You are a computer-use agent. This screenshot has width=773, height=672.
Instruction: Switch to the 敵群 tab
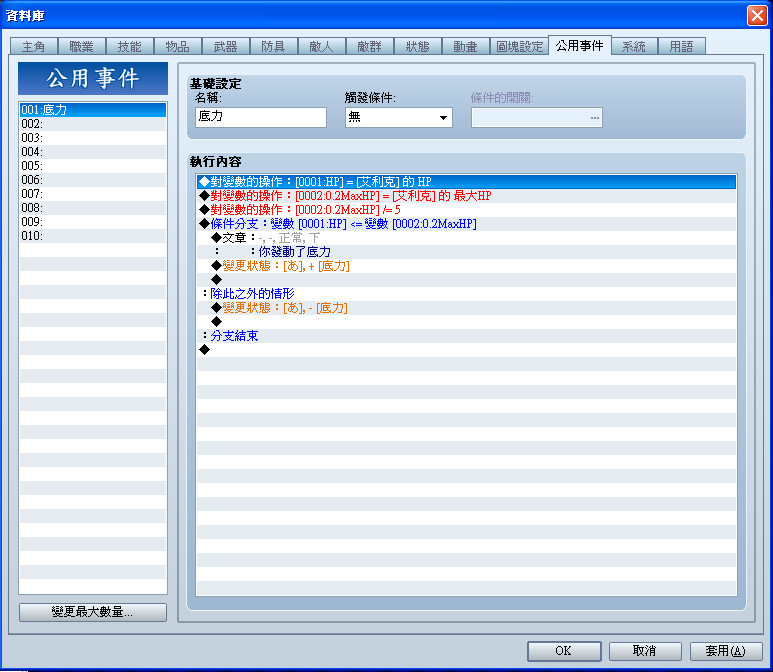tap(370, 46)
